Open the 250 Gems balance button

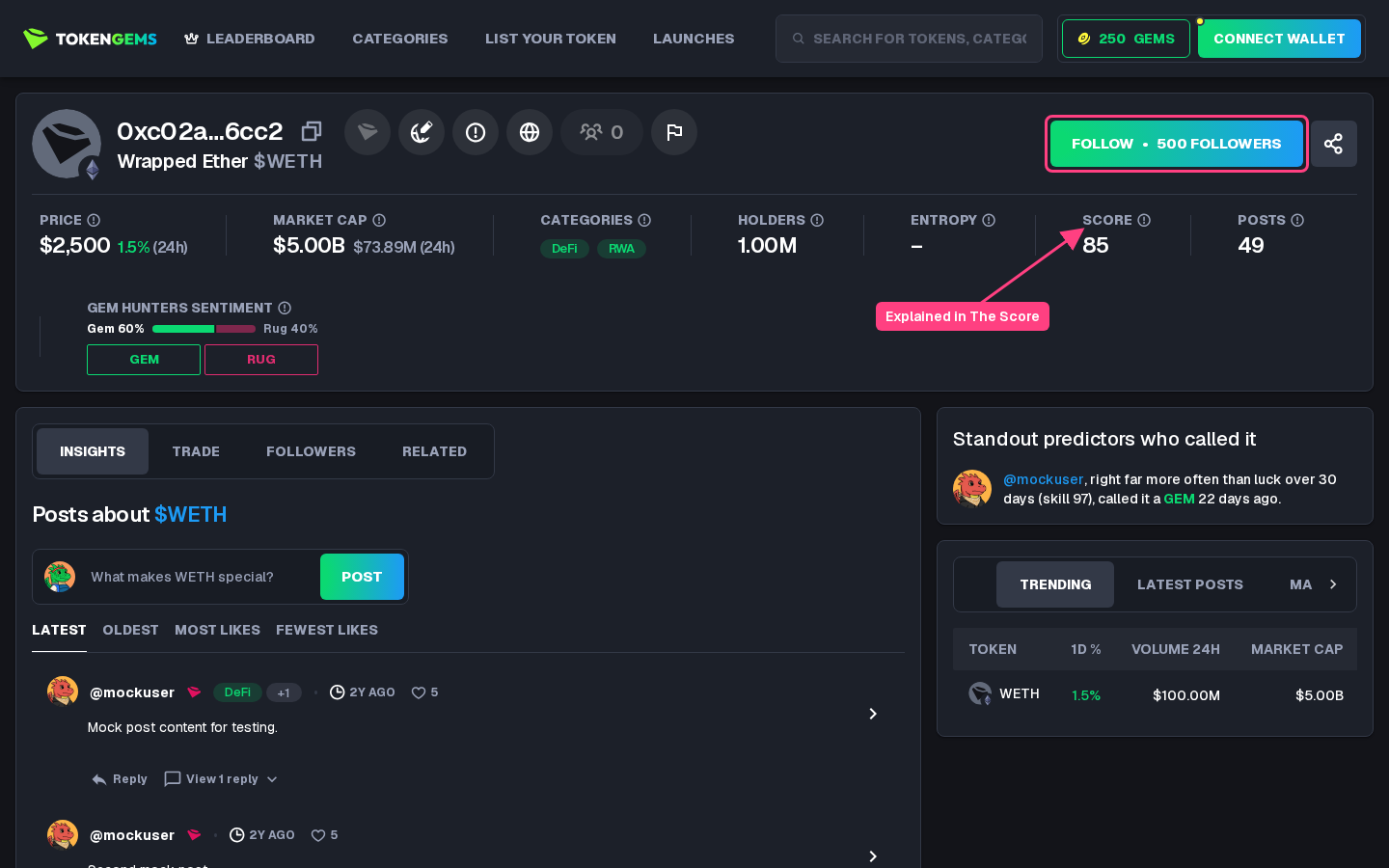coord(1126,39)
